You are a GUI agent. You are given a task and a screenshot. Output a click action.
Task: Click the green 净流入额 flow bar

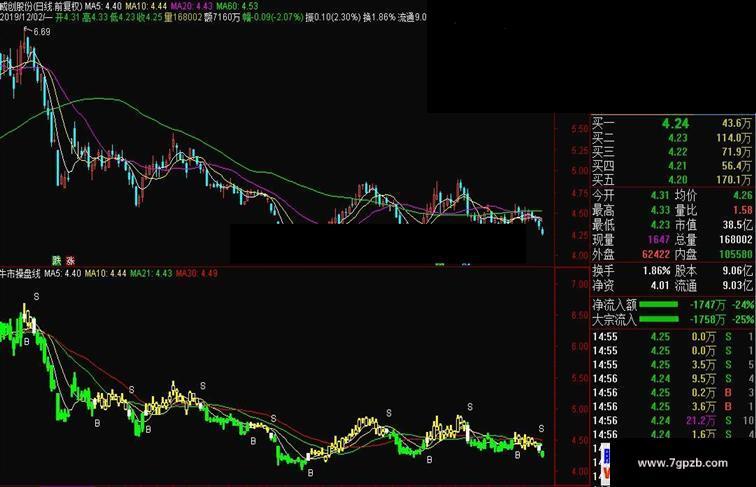pos(659,305)
